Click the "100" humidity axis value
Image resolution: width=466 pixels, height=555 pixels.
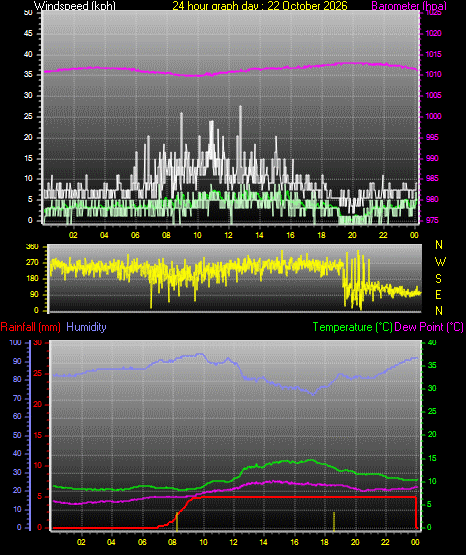(x=16, y=343)
